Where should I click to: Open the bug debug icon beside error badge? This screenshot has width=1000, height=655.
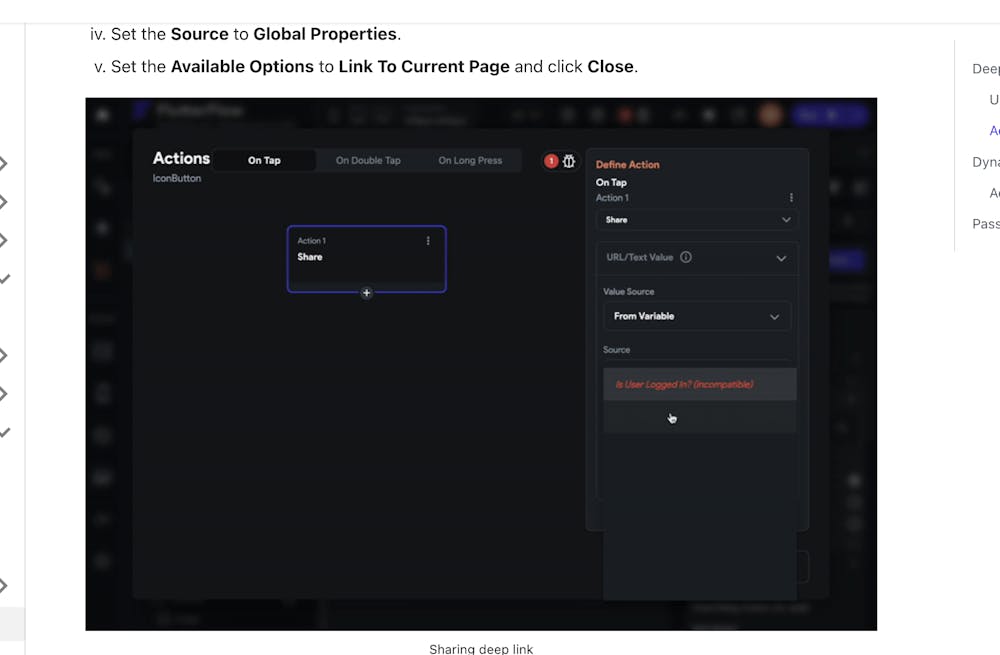coord(569,161)
